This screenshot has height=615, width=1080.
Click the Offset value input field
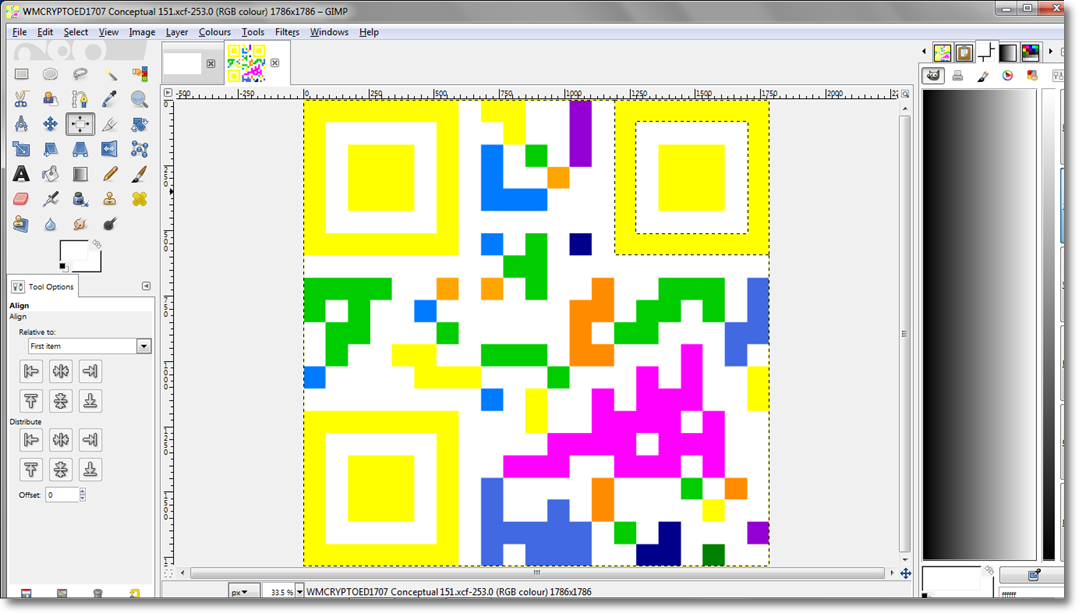click(62, 494)
